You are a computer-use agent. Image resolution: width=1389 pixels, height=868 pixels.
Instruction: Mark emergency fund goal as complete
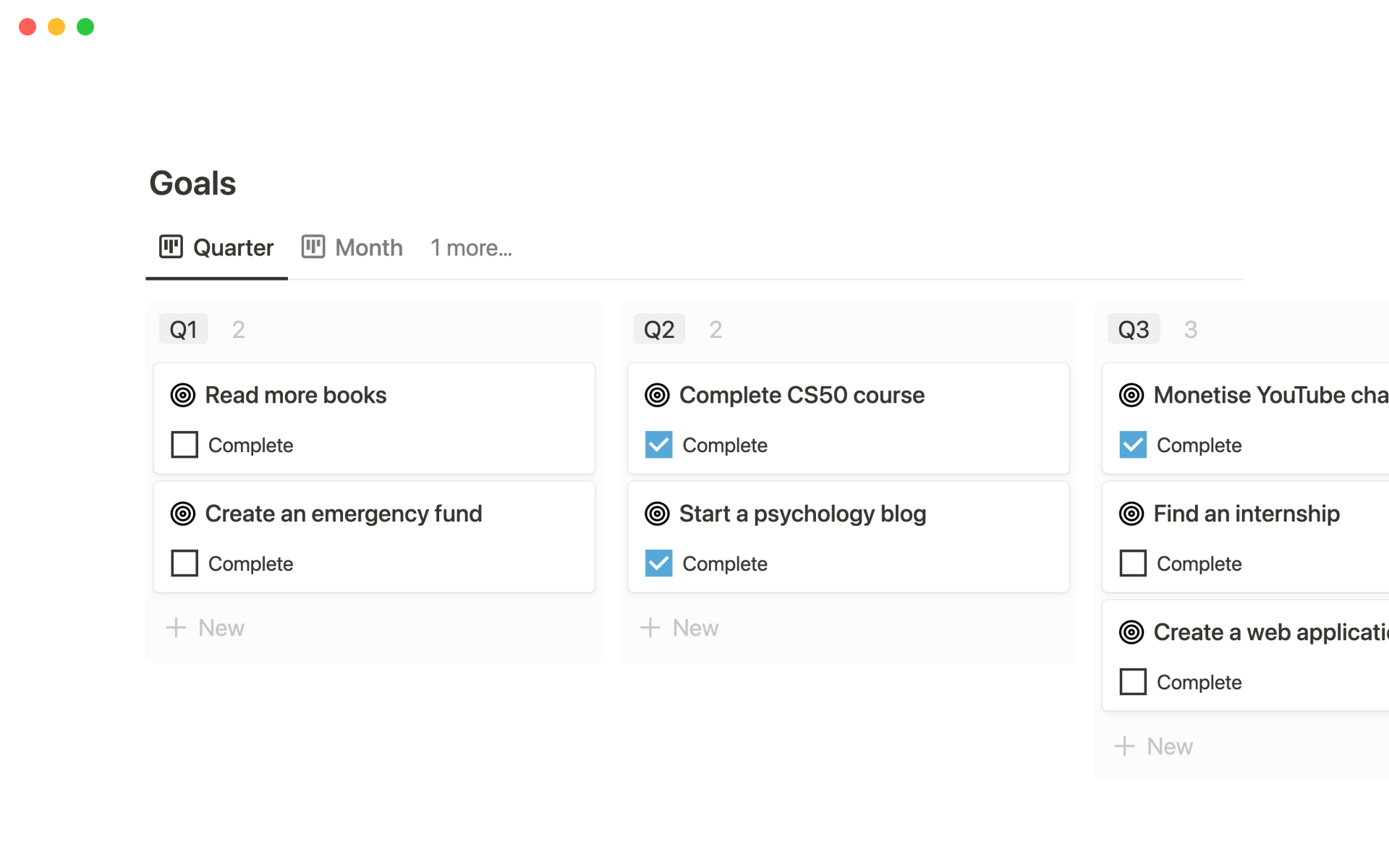[184, 563]
